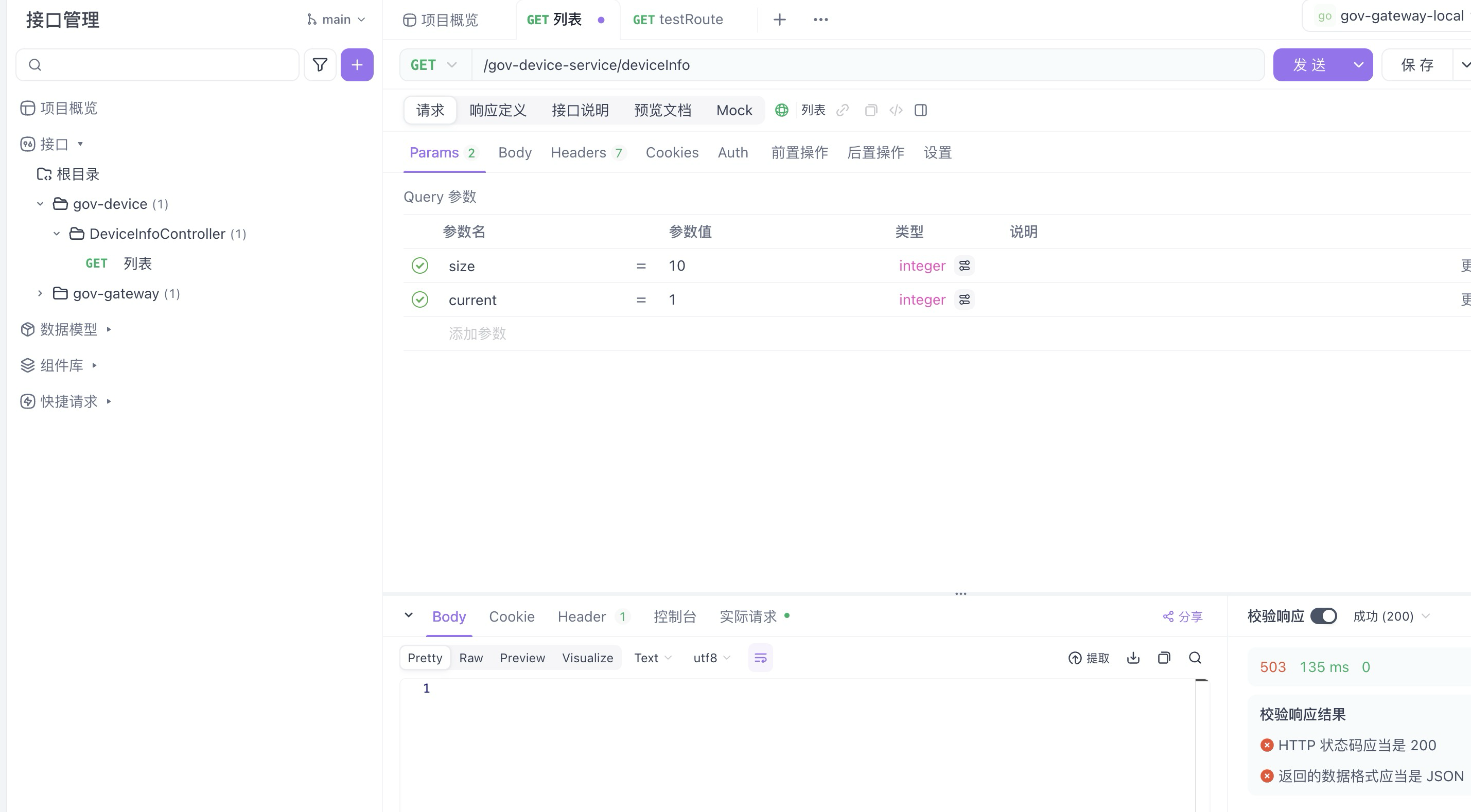Click the copy-link icon next to 列表
Image resolution: width=1471 pixels, height=812 pixels.
[842, 110]
